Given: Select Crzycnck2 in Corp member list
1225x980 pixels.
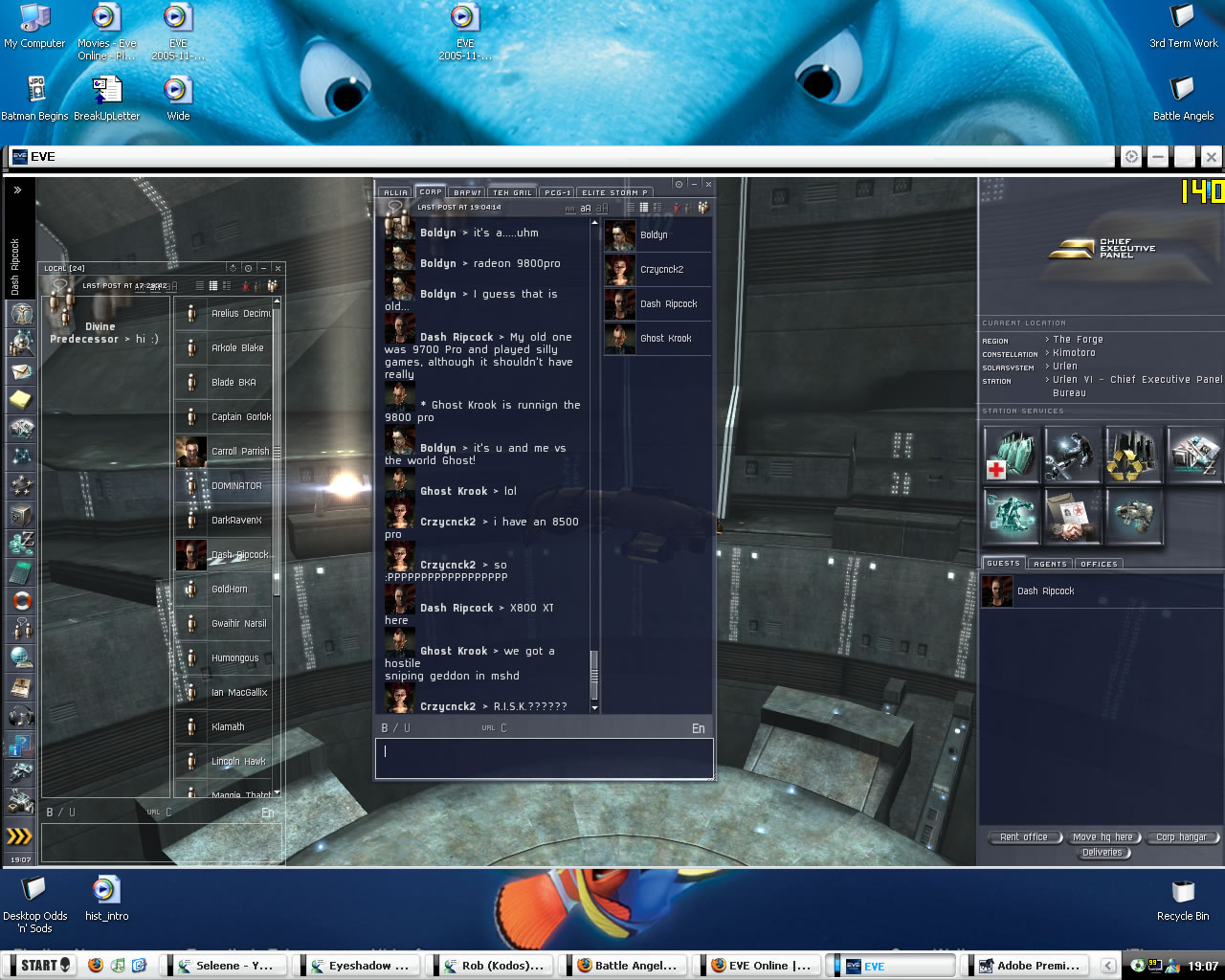Looking at the screenshot, I should [x=657, y=269].
